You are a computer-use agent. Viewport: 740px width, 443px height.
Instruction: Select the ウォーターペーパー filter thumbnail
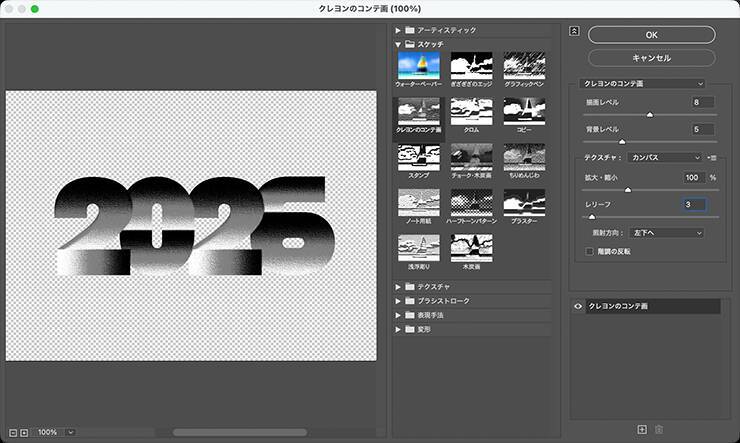[x=419, y=66]
